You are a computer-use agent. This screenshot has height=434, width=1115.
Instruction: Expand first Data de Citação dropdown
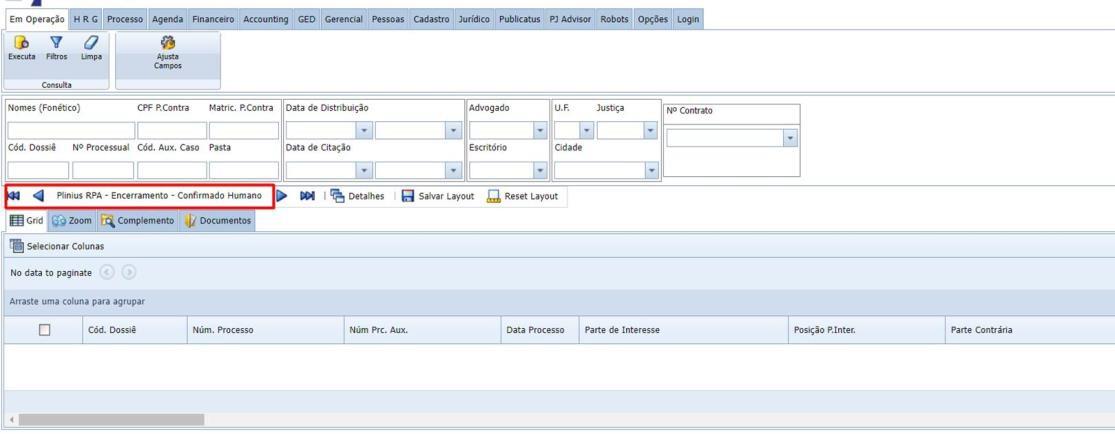tap(365, 171)
